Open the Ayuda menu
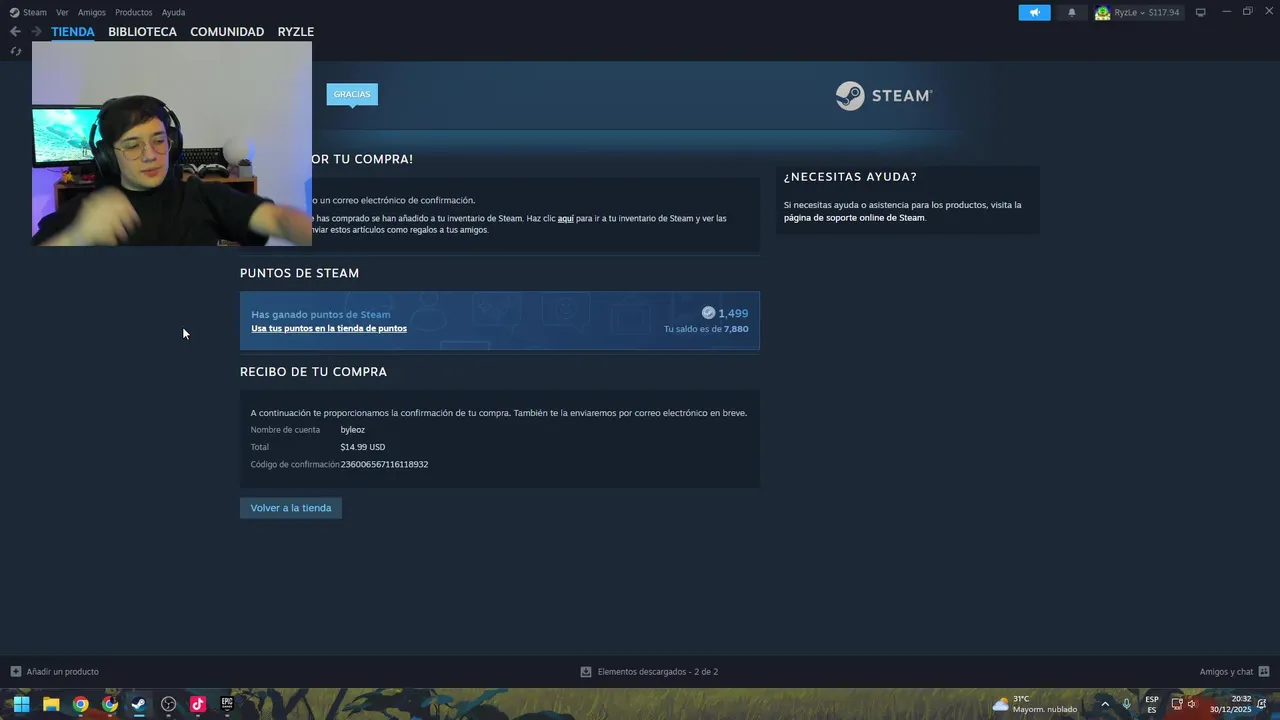The height and width of the screenshot is (720, 1280). (x=173, y=12)
